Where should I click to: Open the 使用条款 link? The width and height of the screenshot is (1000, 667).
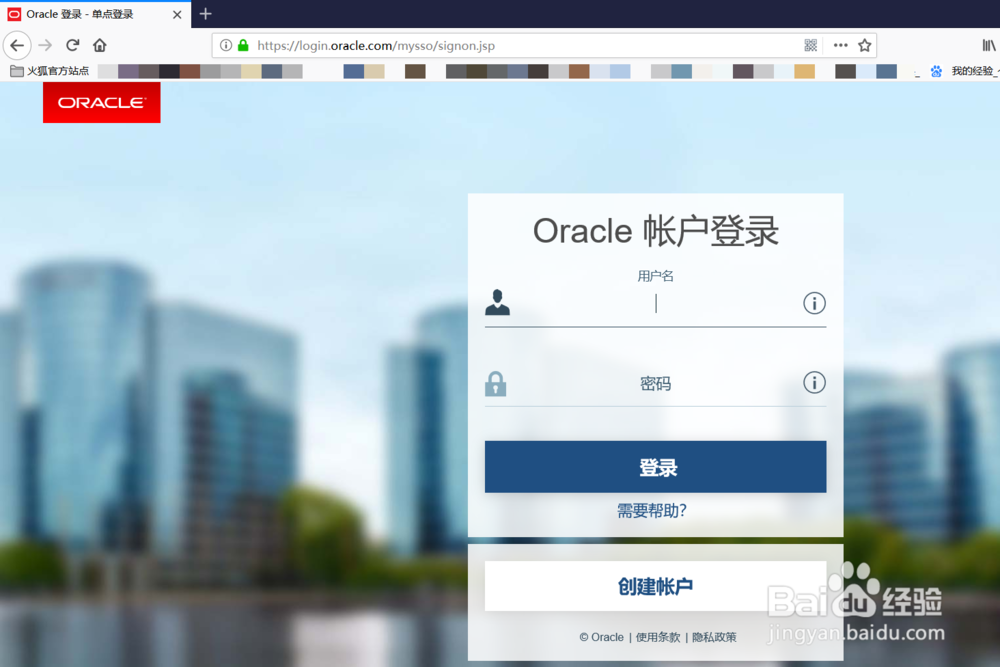658,637
